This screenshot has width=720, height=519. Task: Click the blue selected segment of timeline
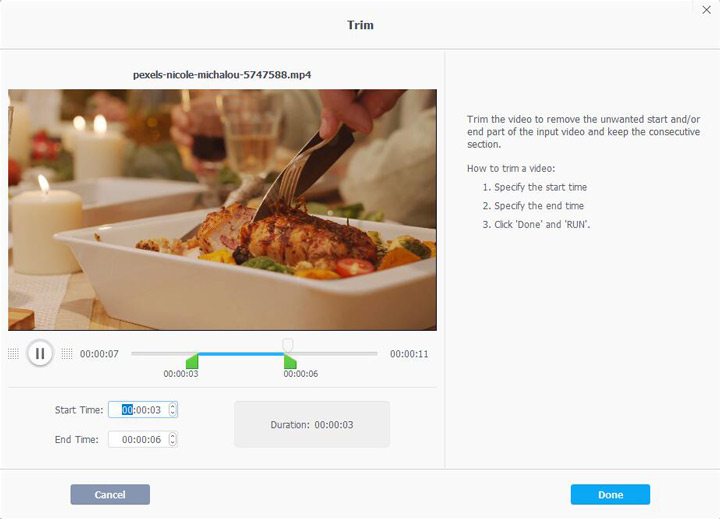241,354
